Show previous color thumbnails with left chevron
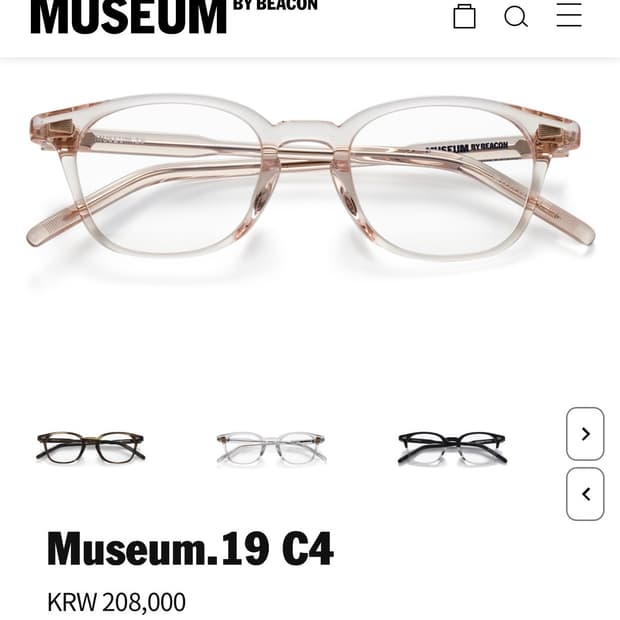Image resolution: width=620 pixels, height=620 pixels. [585, 494]
